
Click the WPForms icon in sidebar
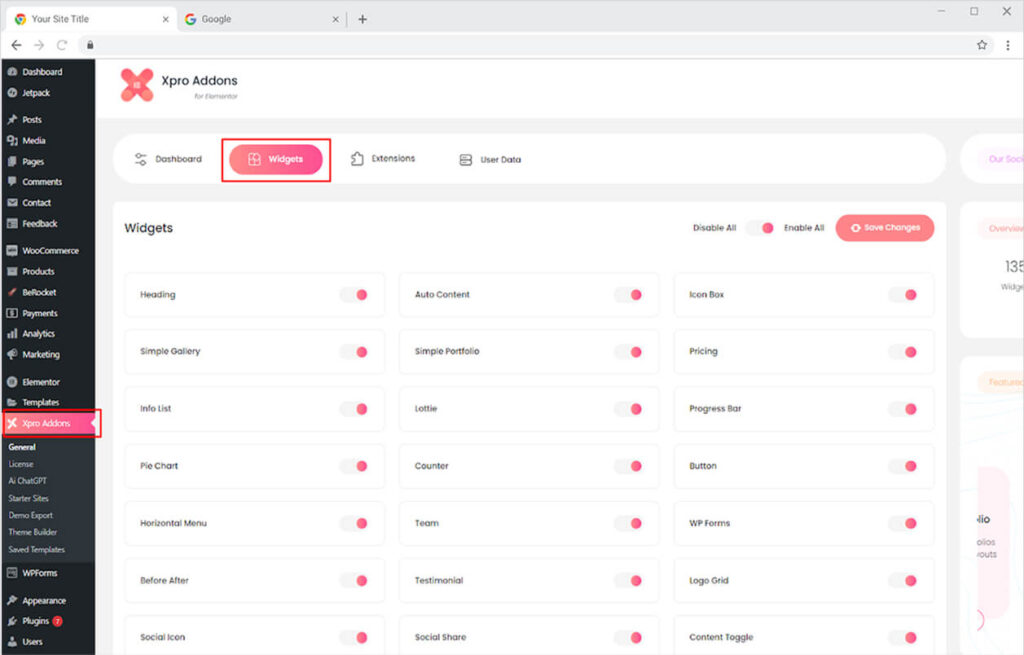12,573
